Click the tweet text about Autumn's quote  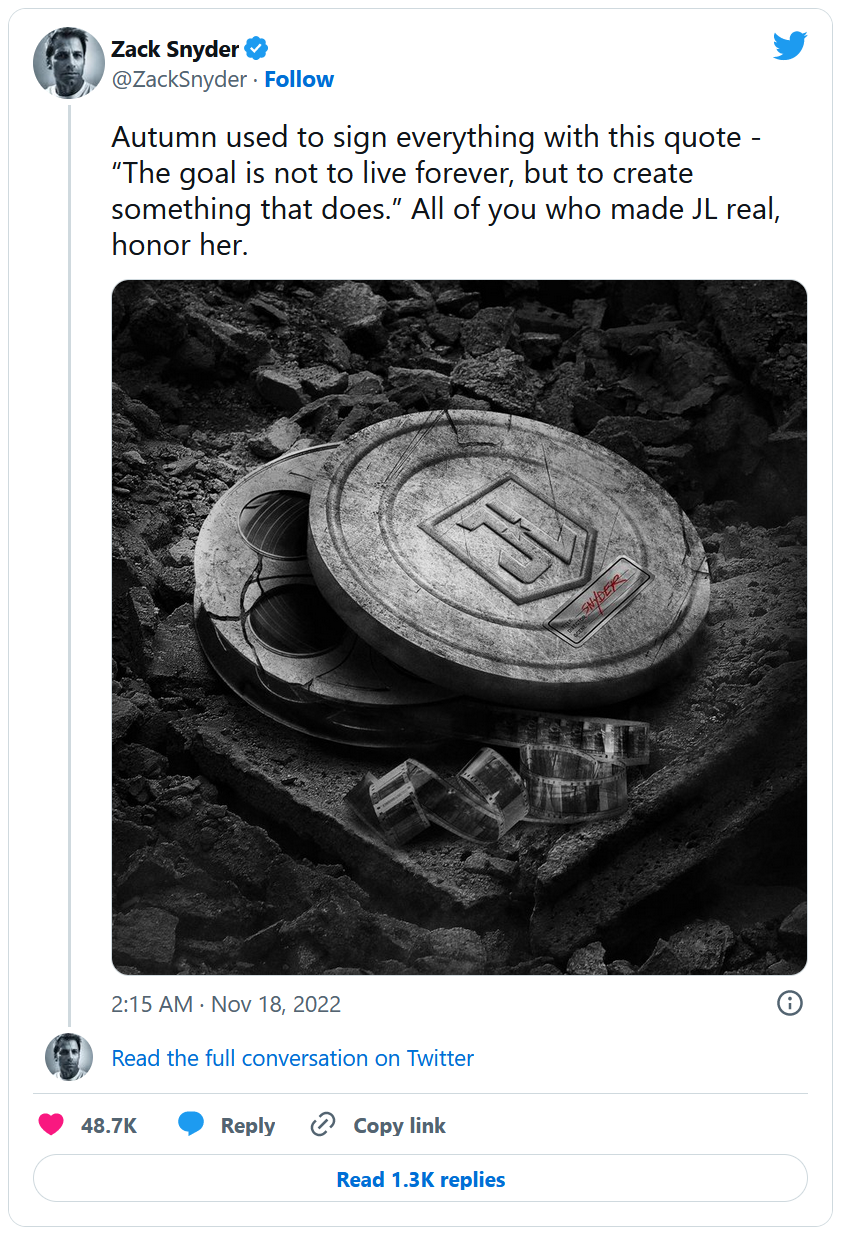[435, 191]
